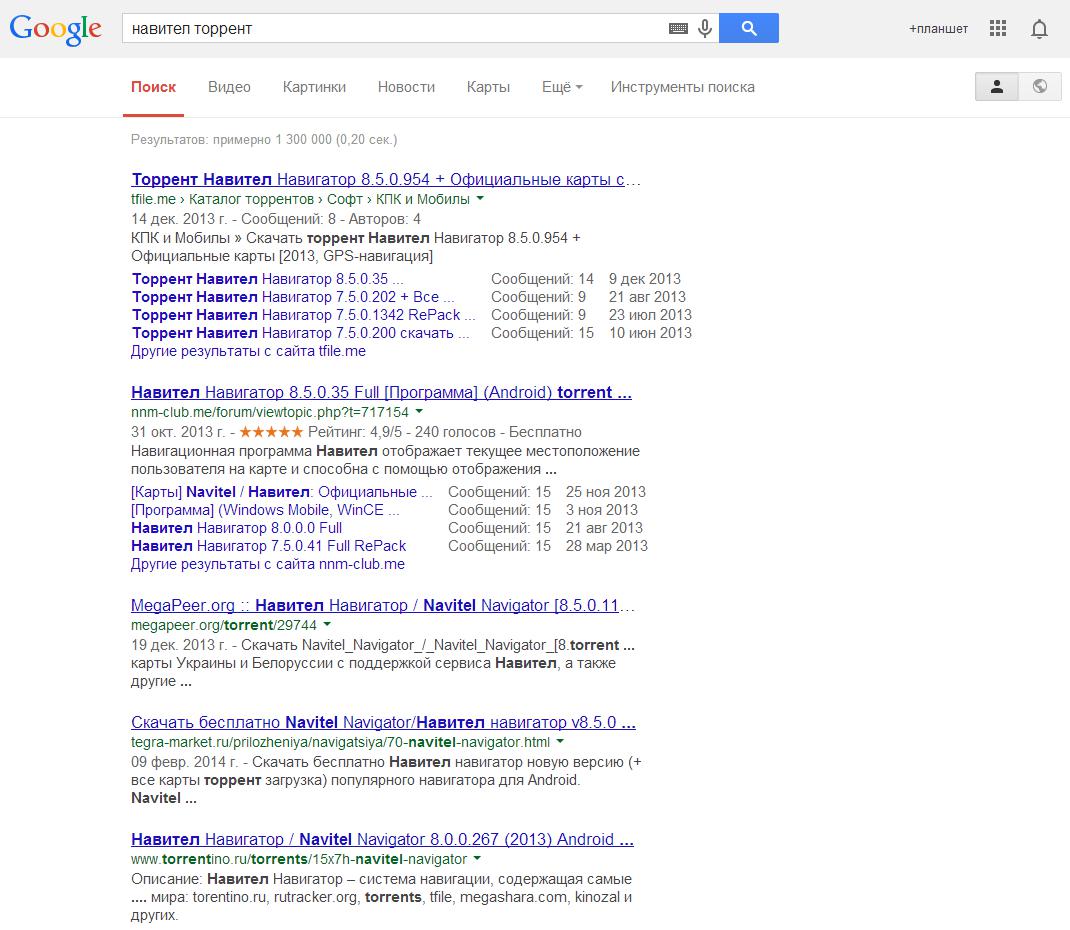Image resolution: width=1070 pixels, height=930 pixels.
Task: Select the Поиск tab
Action: pyautogui.click(x=154, y=87)
